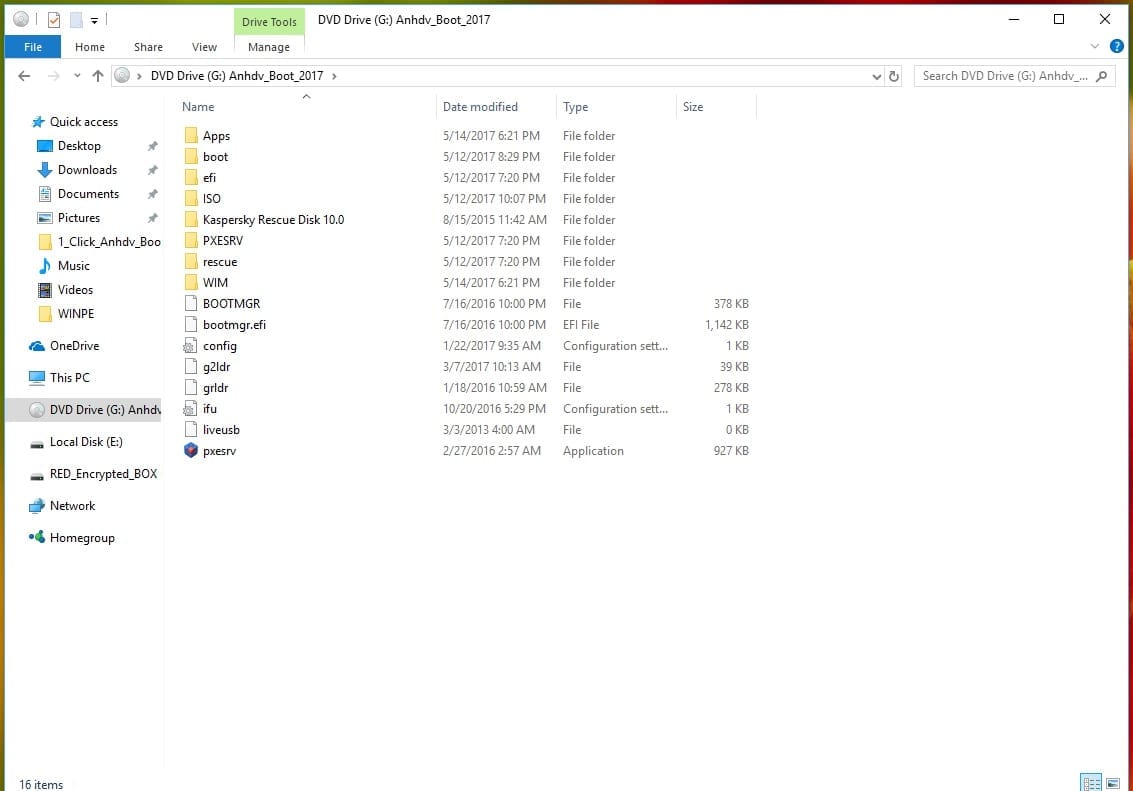Image resolution: width=1133 pixels, height=791 pixels.
Task: Open Homegroup in navigation pane
Action: tap(82, 537)
